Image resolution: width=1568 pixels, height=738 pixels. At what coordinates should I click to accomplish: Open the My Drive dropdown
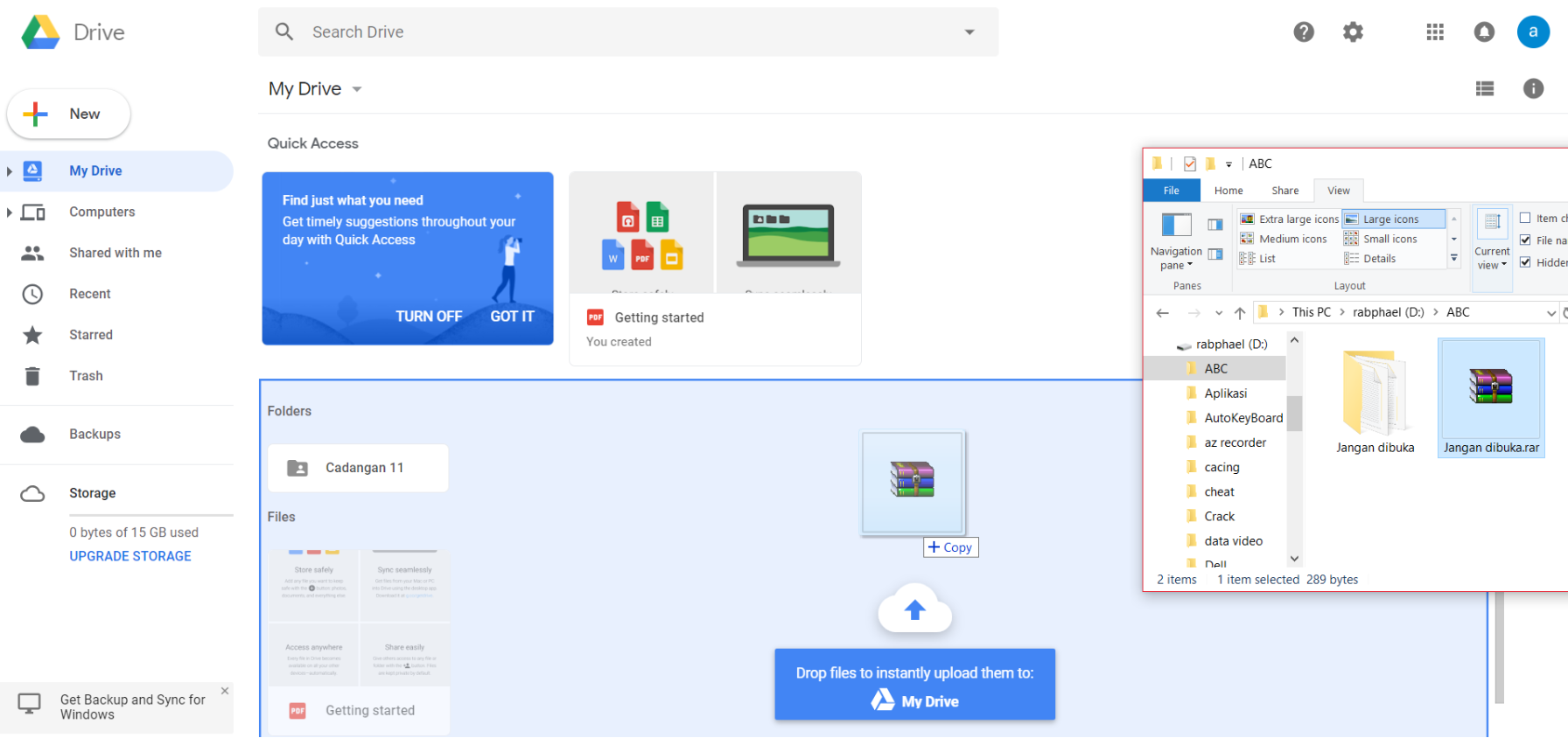(x=357, y=89)
